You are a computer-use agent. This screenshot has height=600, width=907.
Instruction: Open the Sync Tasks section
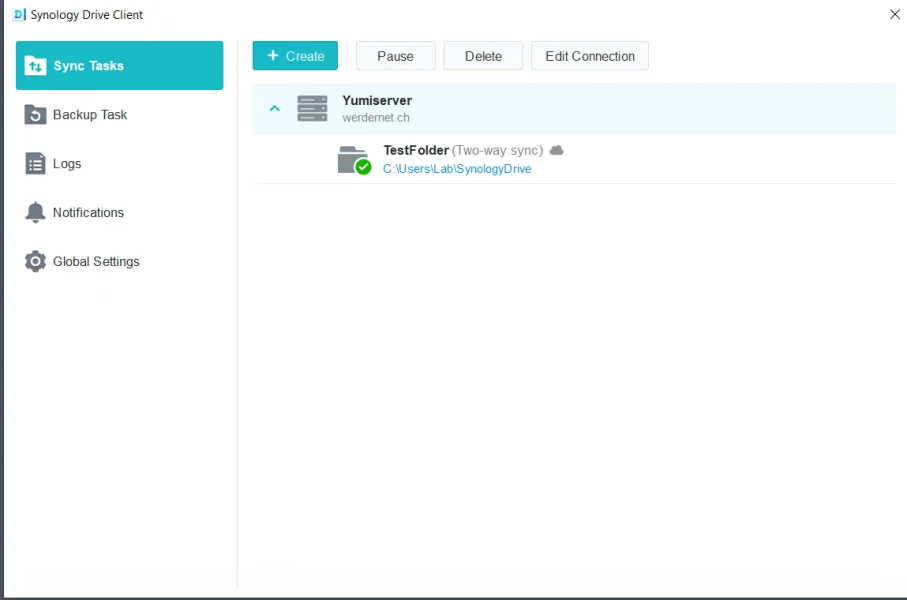click(119, 65)
